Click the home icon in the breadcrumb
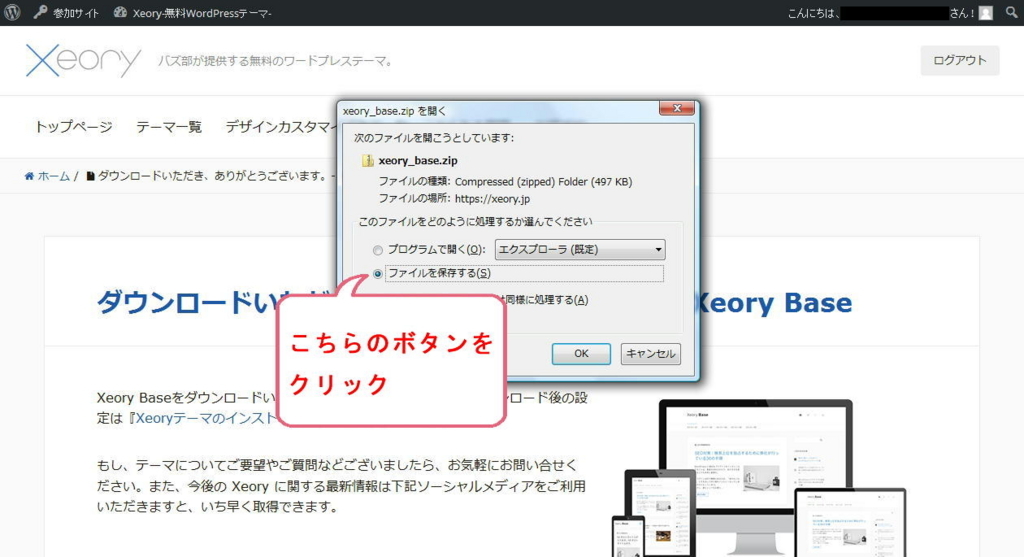This screenshot has height=557, width=1024. [29, 176]
